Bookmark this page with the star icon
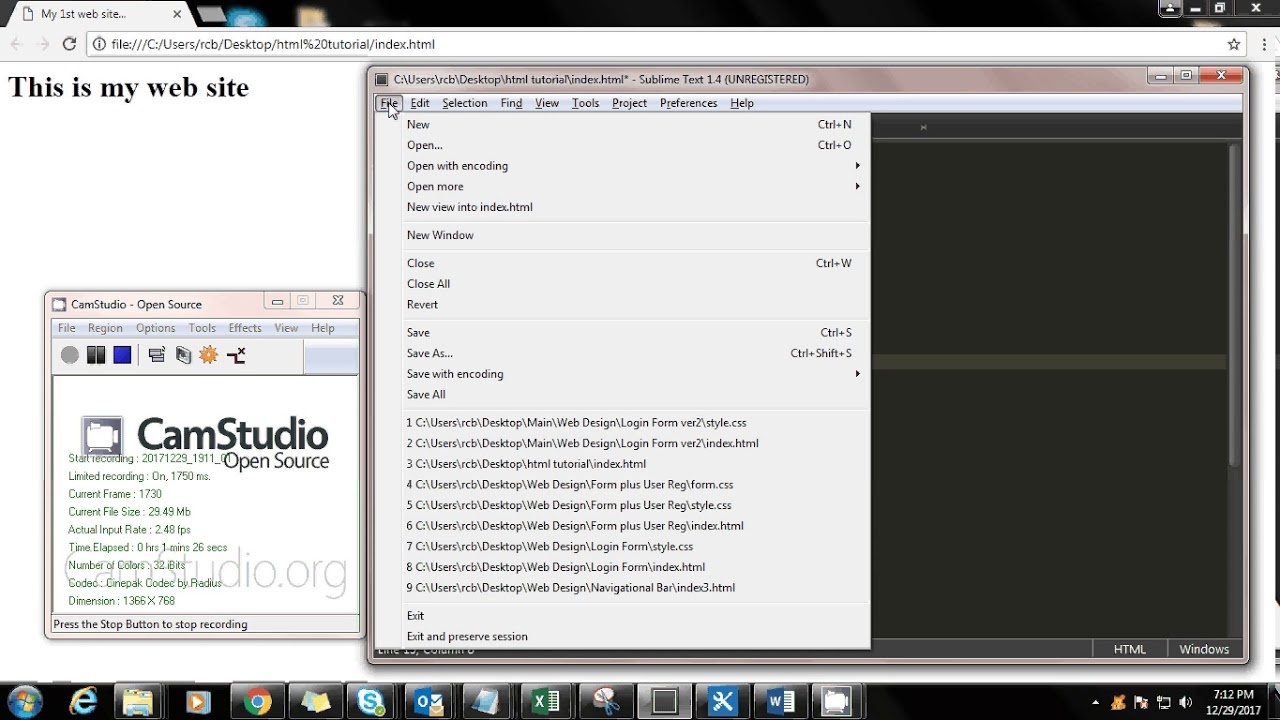This screenshot has height=720, width=1280. pos(1234,44)
